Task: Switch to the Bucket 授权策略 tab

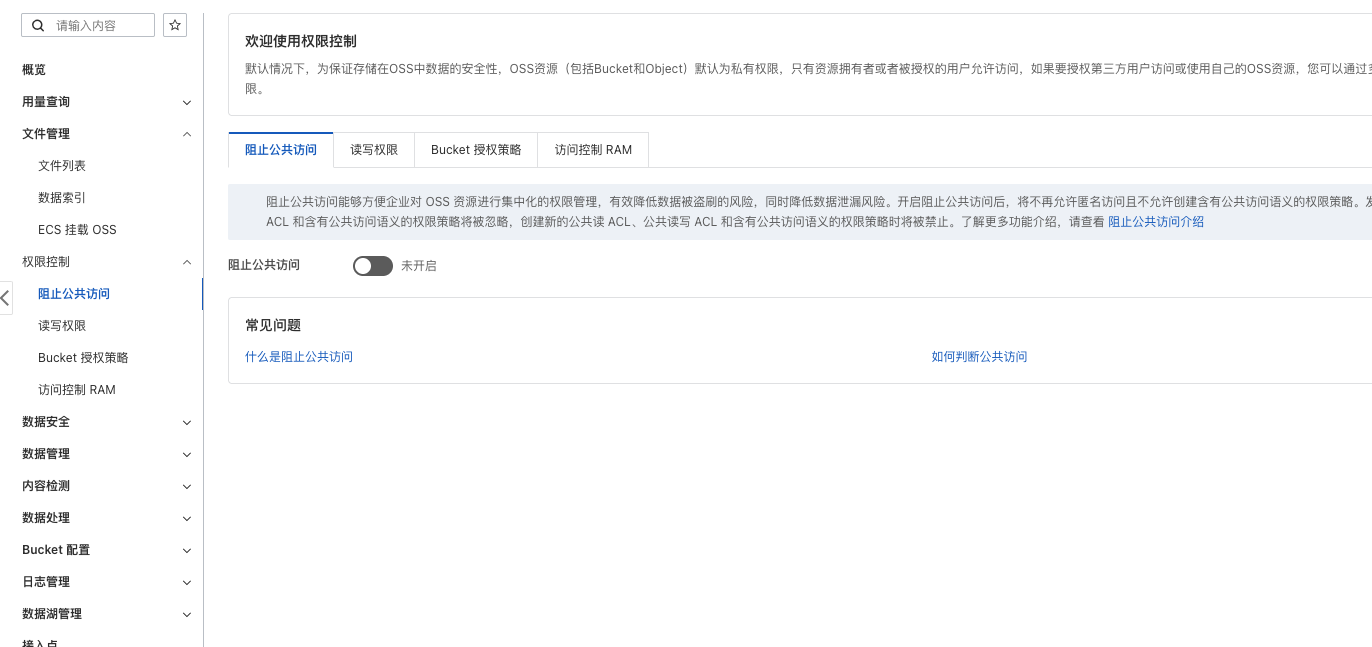Action: 476,150
